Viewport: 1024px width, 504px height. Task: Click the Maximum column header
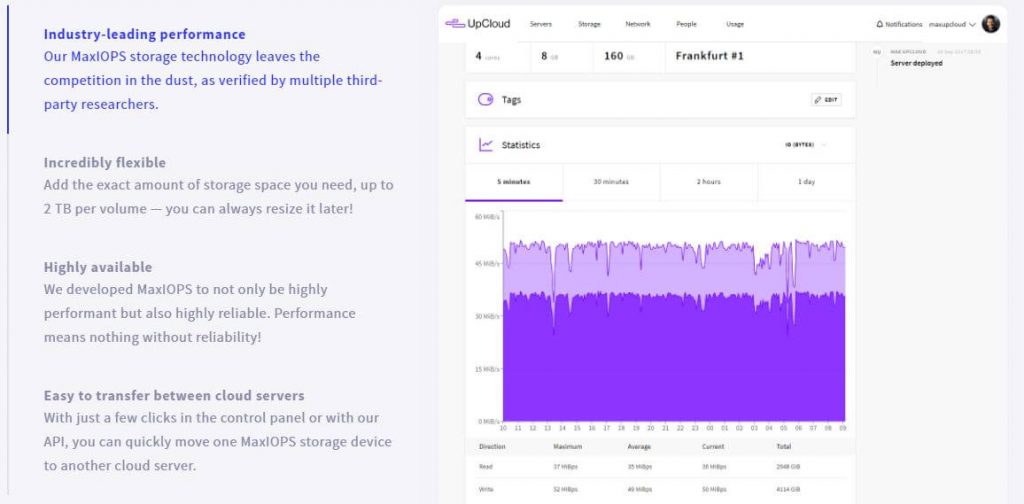[567, 447]
